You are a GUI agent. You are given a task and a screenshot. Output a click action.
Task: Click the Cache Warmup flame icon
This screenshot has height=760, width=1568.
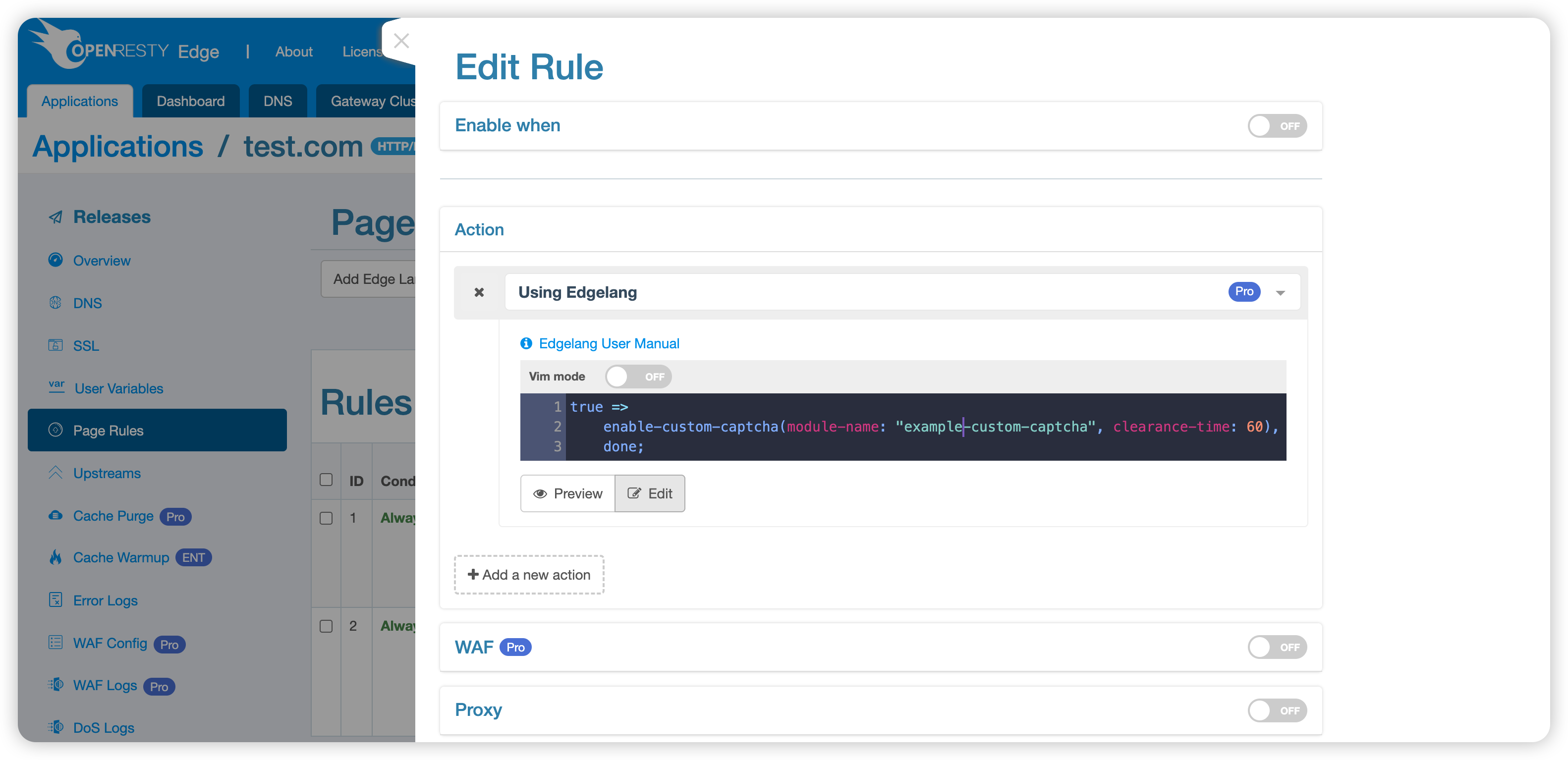coord(56,557)
